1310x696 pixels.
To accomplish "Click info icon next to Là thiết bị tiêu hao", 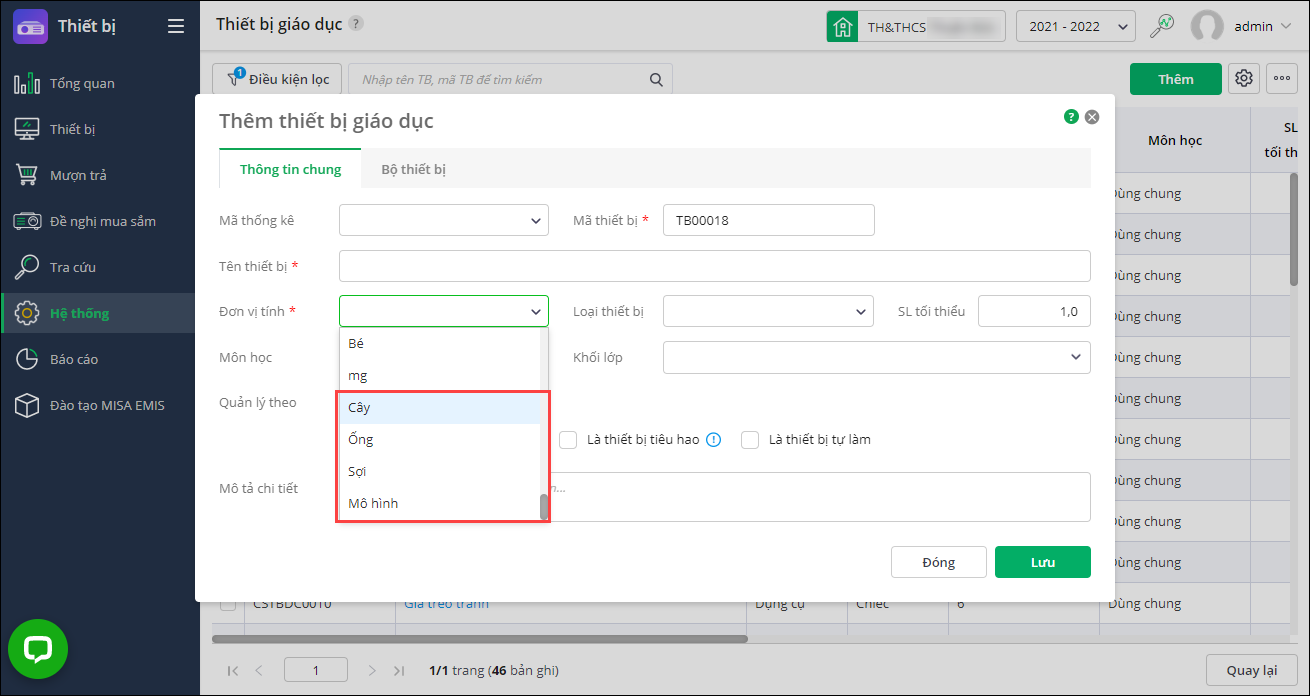I will pos(713,439).
